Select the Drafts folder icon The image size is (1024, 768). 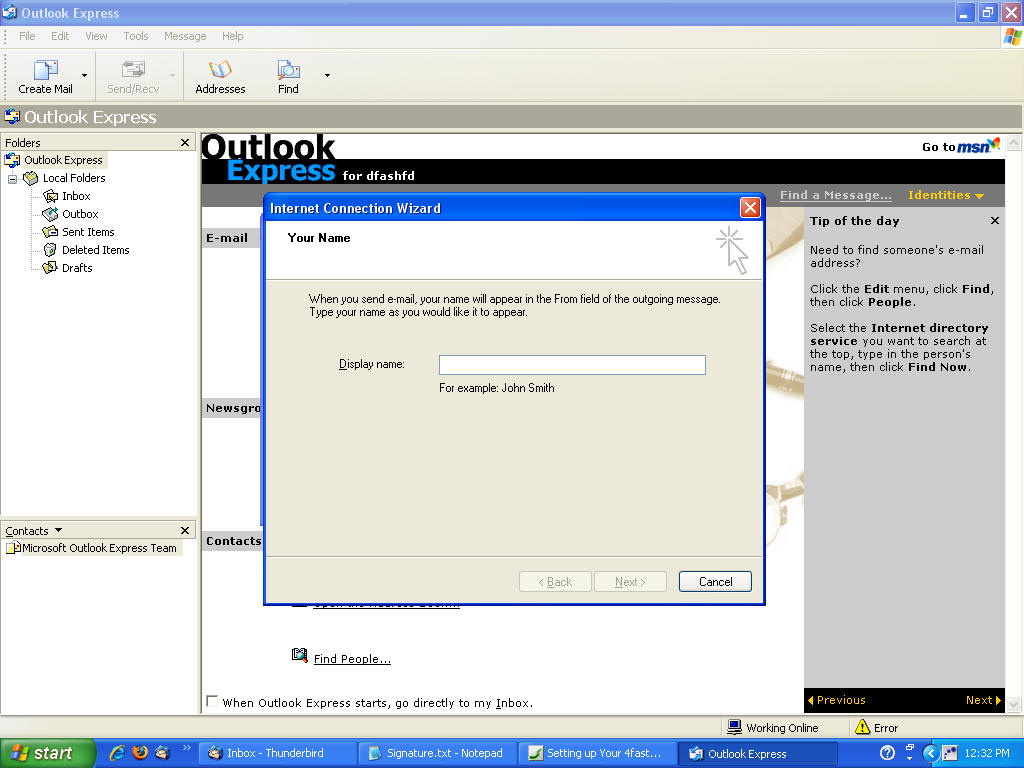coord(50,268)
